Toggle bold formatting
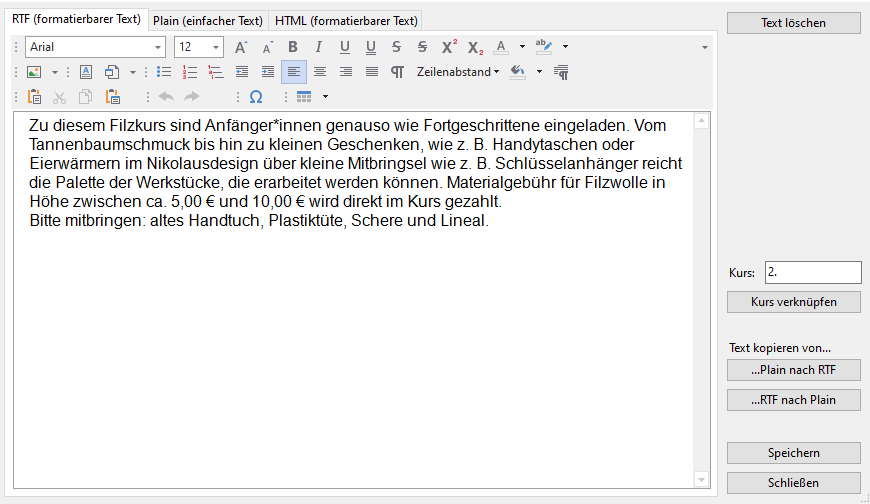 pyautogui.click(x=293, y=47)
